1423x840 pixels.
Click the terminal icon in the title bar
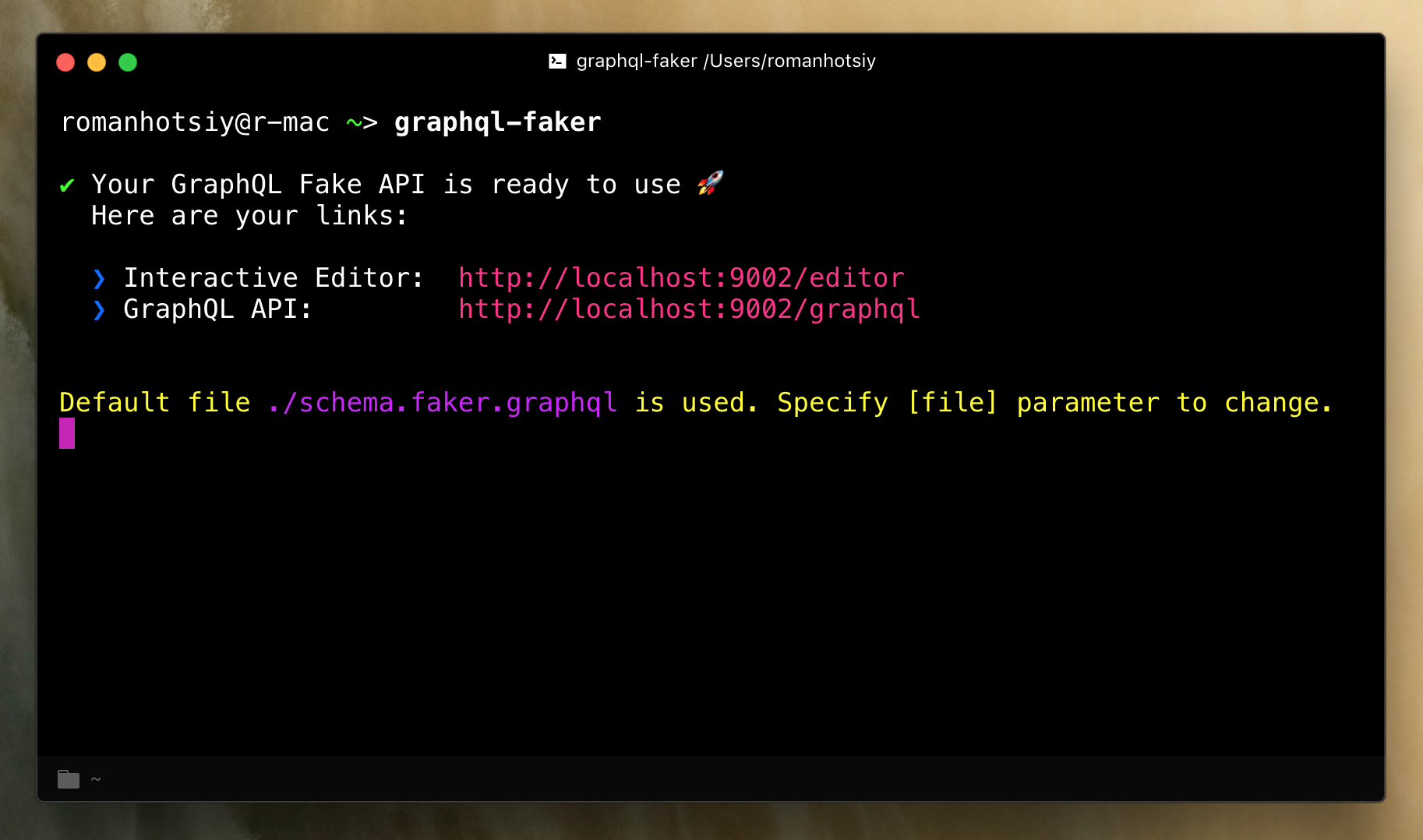click(557, 61)
